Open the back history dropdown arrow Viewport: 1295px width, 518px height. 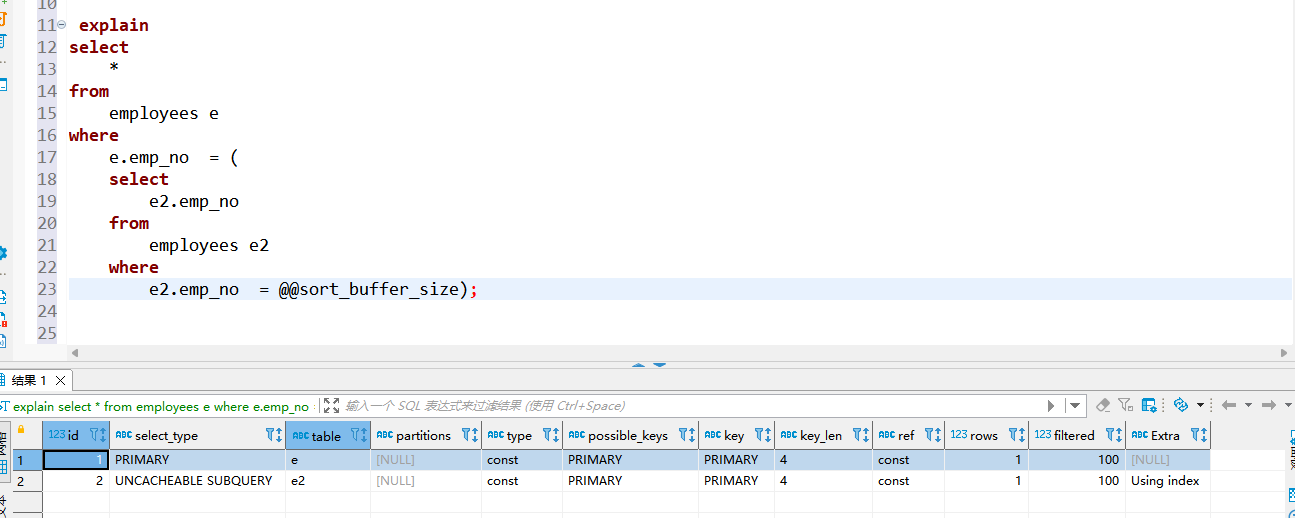[1248, 406]
